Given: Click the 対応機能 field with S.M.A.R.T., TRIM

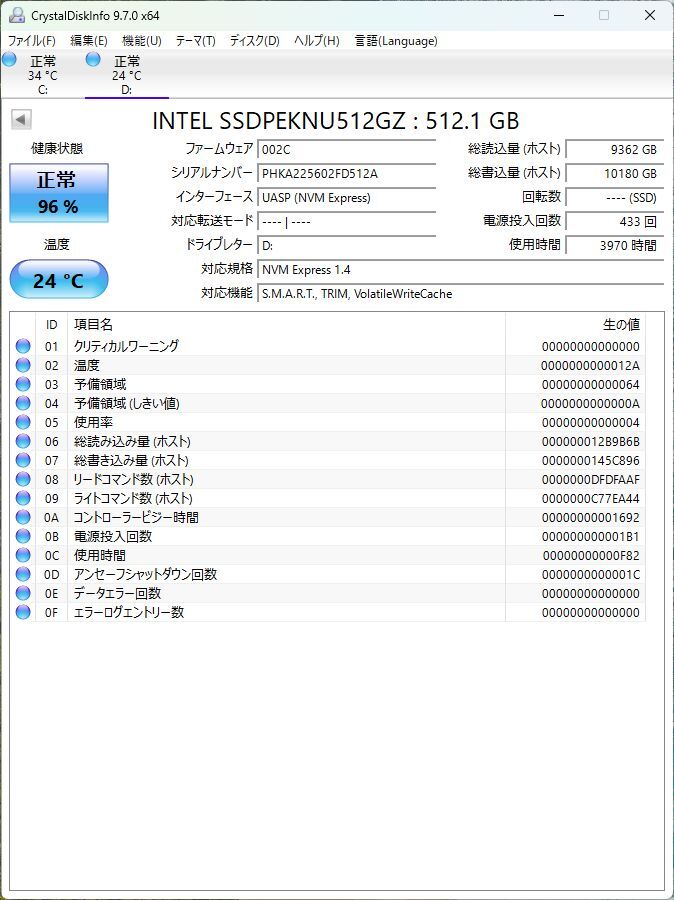Looking at the screenshot, I should point(460,293).
